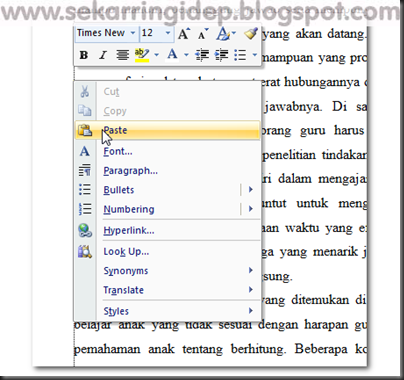
Task: Click the word "guru" in the document
Action: [312, 131]
